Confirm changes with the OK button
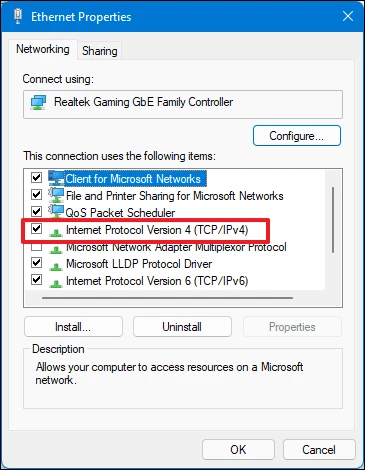The height and width of the screenshot is (470, 365). [x=238, y=450]
